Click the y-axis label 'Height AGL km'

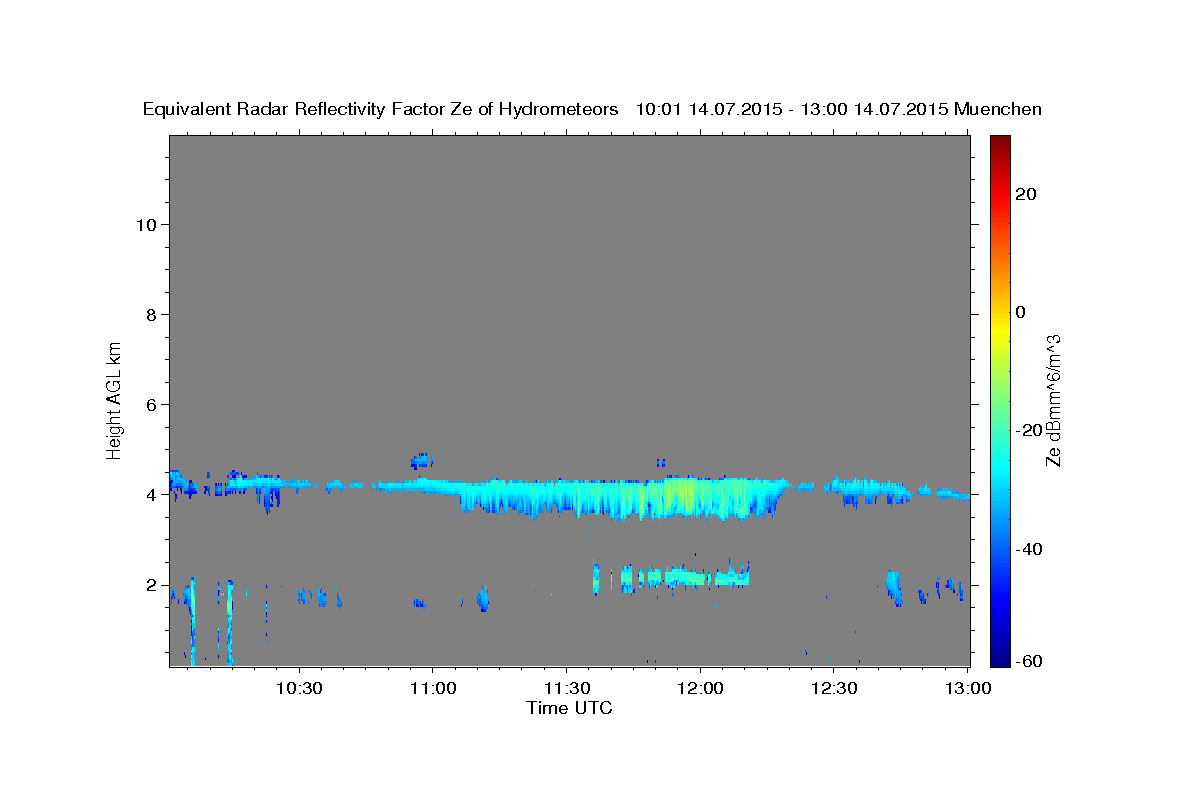[114, 399]
